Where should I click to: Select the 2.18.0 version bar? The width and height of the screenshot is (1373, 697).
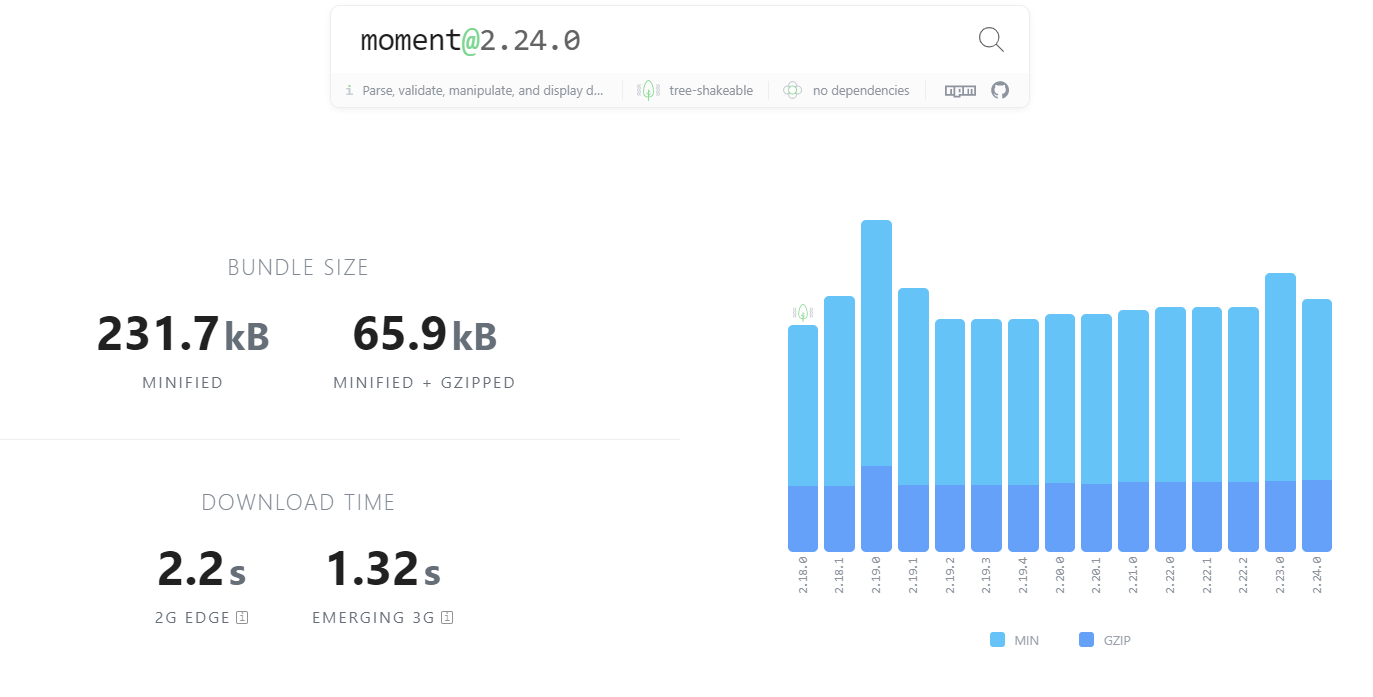point(803,438)
